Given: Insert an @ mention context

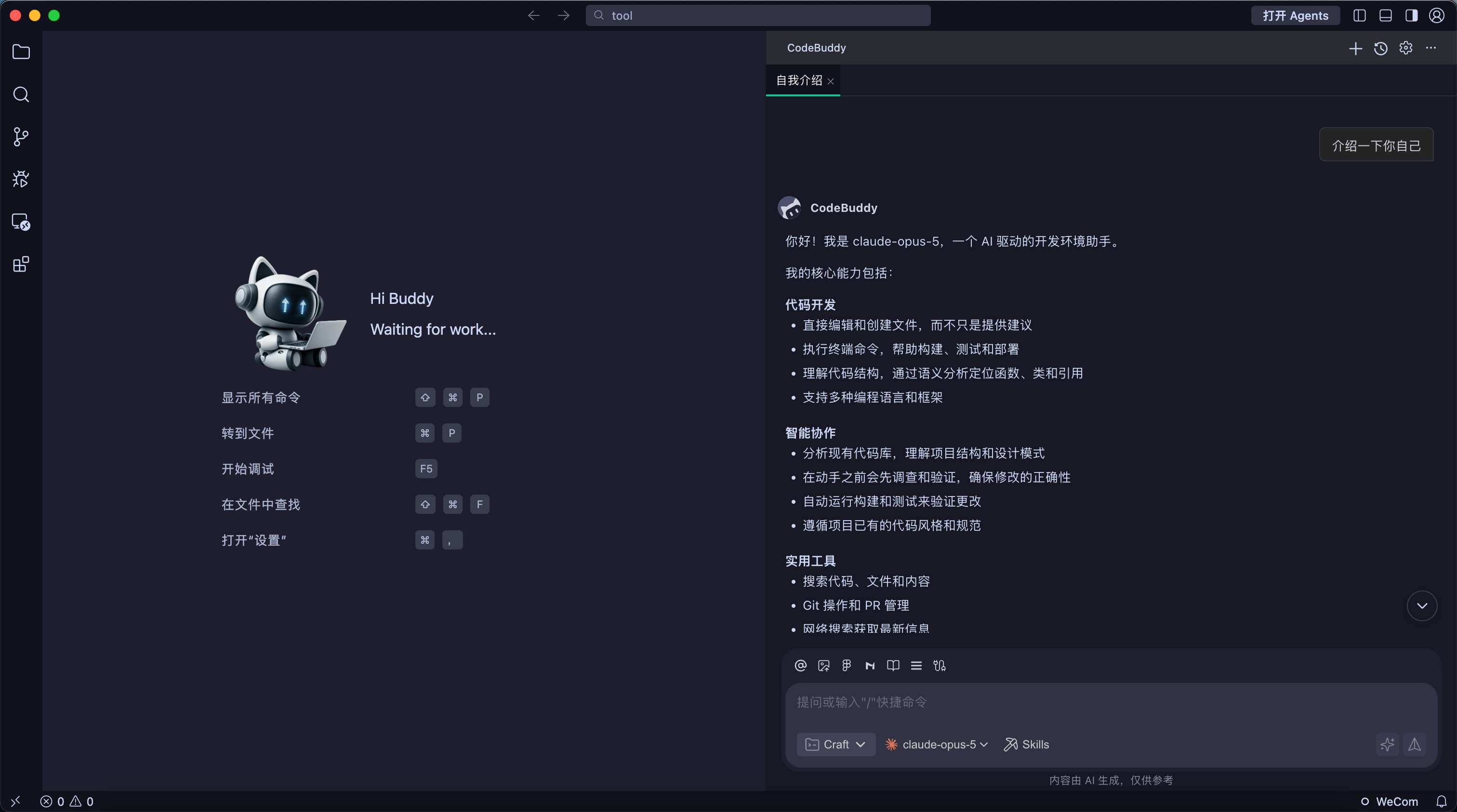Looking at the screenshot, I should click(x=800, y=666).
